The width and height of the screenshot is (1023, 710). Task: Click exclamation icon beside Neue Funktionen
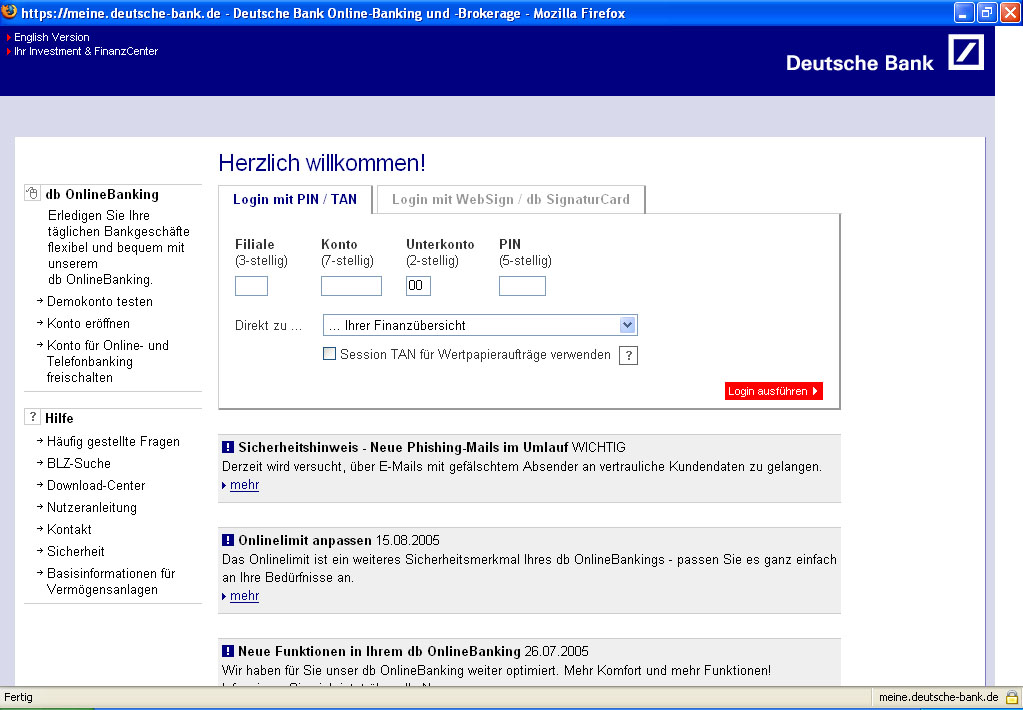pos(228,651)
